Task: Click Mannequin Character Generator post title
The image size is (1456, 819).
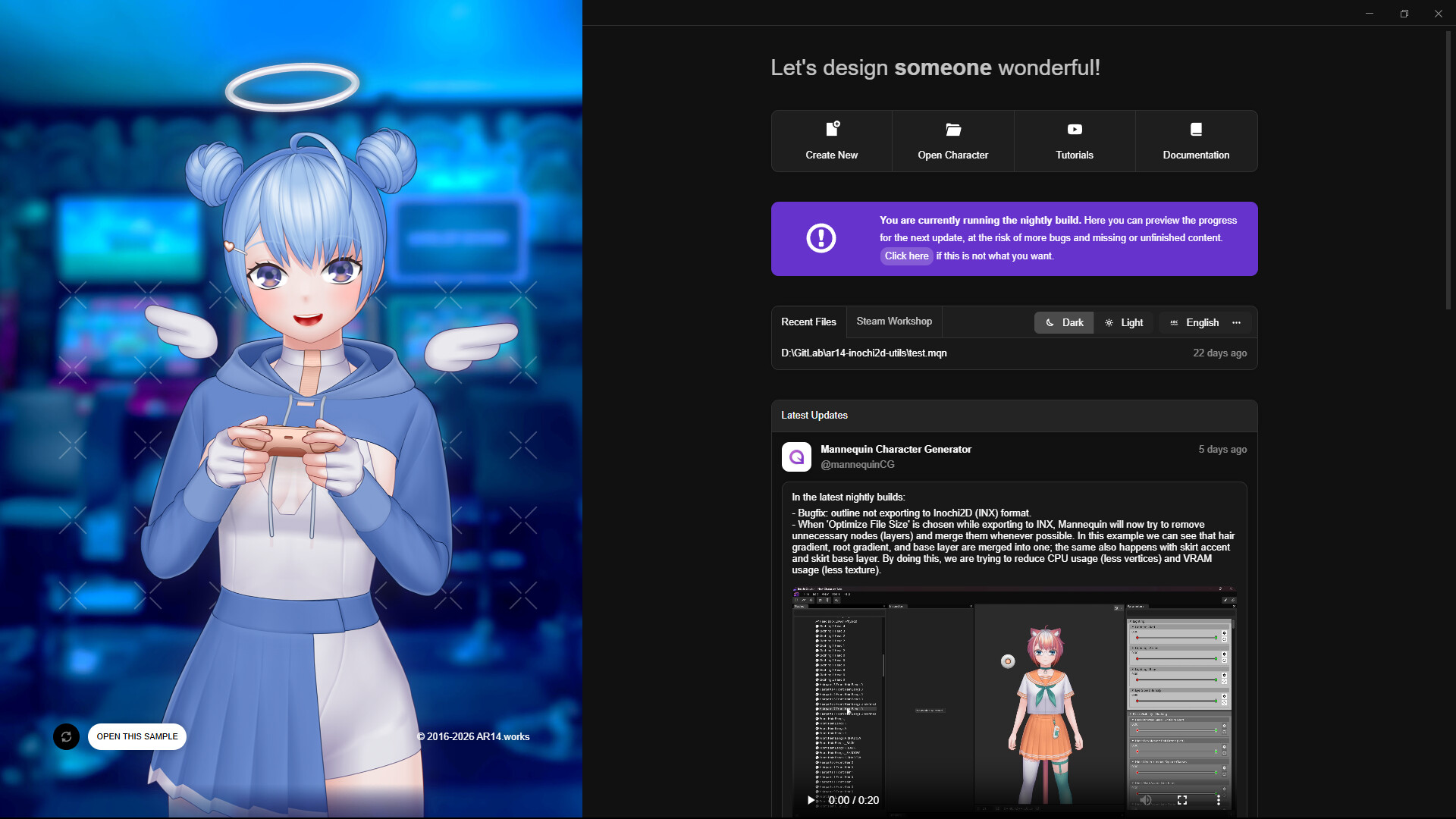Action: click(896, 450)
